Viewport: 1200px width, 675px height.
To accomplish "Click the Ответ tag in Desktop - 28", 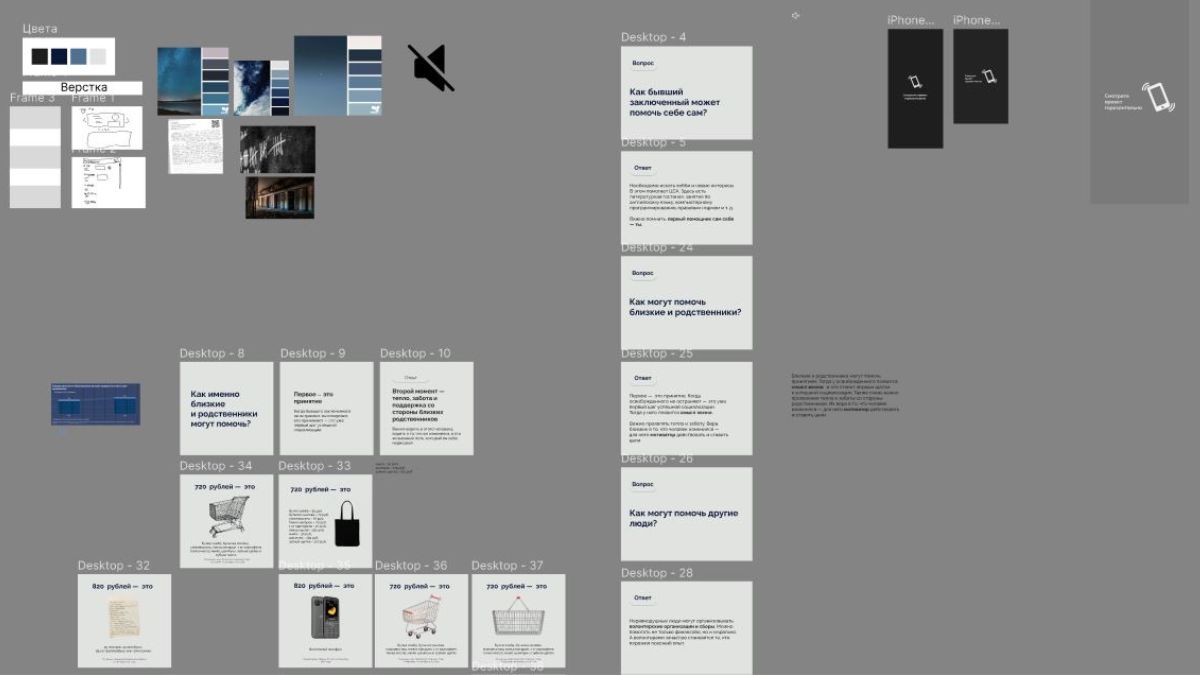I will tap(643, 598).
